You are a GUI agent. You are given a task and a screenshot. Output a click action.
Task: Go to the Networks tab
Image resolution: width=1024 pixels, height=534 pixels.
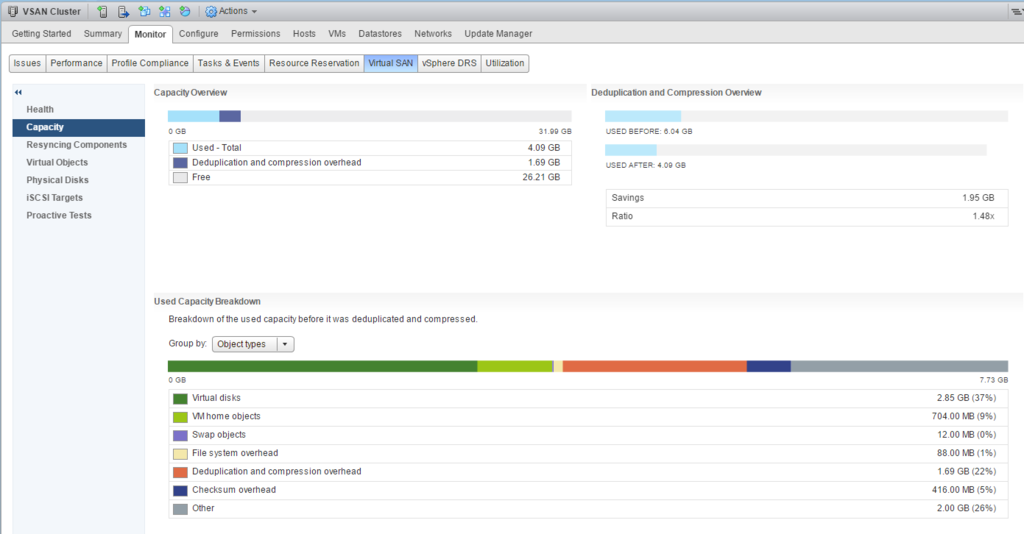[432, 34]
